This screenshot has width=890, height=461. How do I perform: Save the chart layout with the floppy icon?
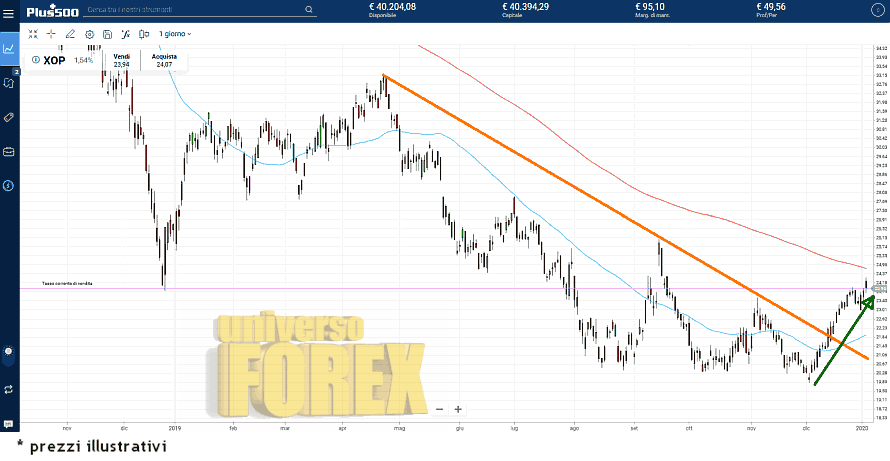tap(107, 34)
